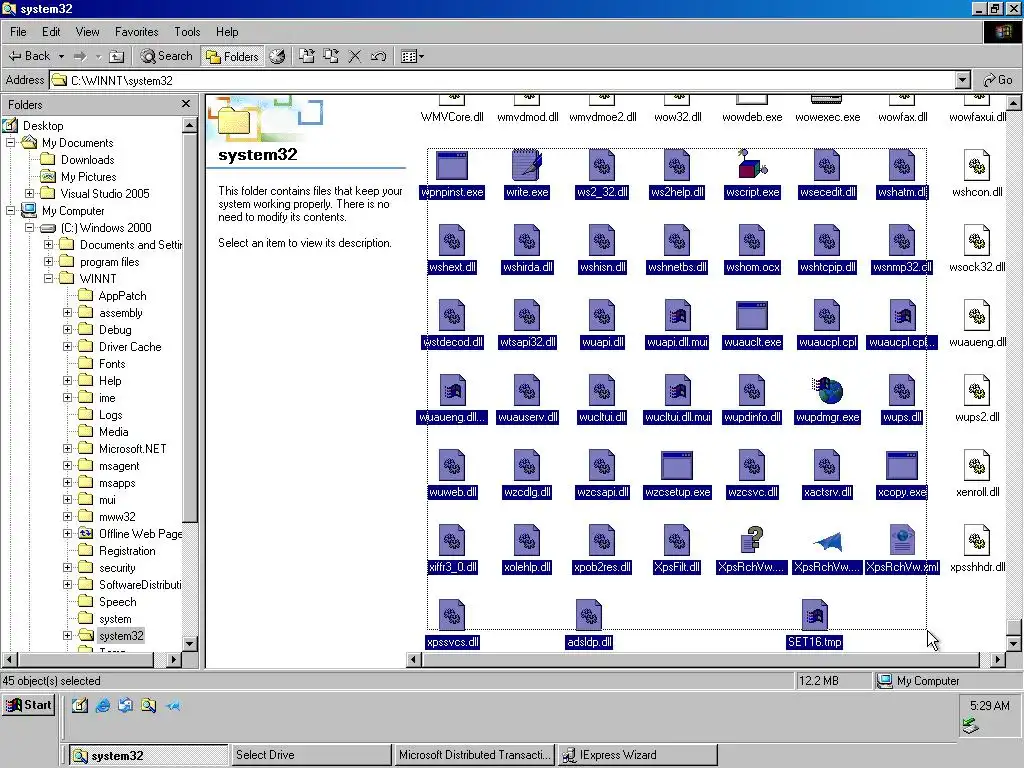Select the wuaucpl.cpl file icon
Viewport: 1024px width, 768px height.
827,315
